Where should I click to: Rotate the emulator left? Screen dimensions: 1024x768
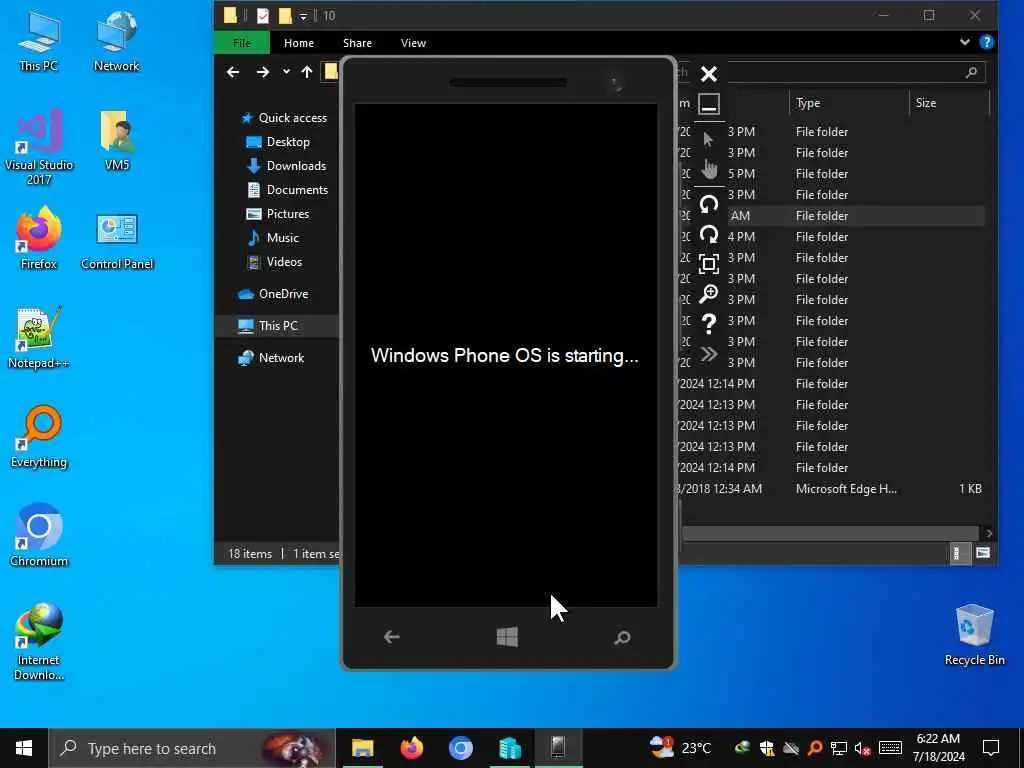click(x=709, y=204)
